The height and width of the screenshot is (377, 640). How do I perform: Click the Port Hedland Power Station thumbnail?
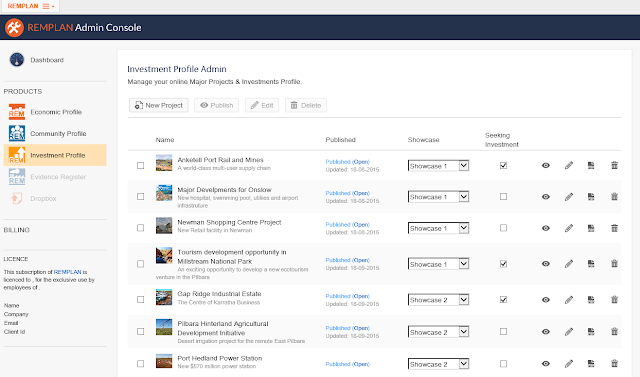point(164,361)
